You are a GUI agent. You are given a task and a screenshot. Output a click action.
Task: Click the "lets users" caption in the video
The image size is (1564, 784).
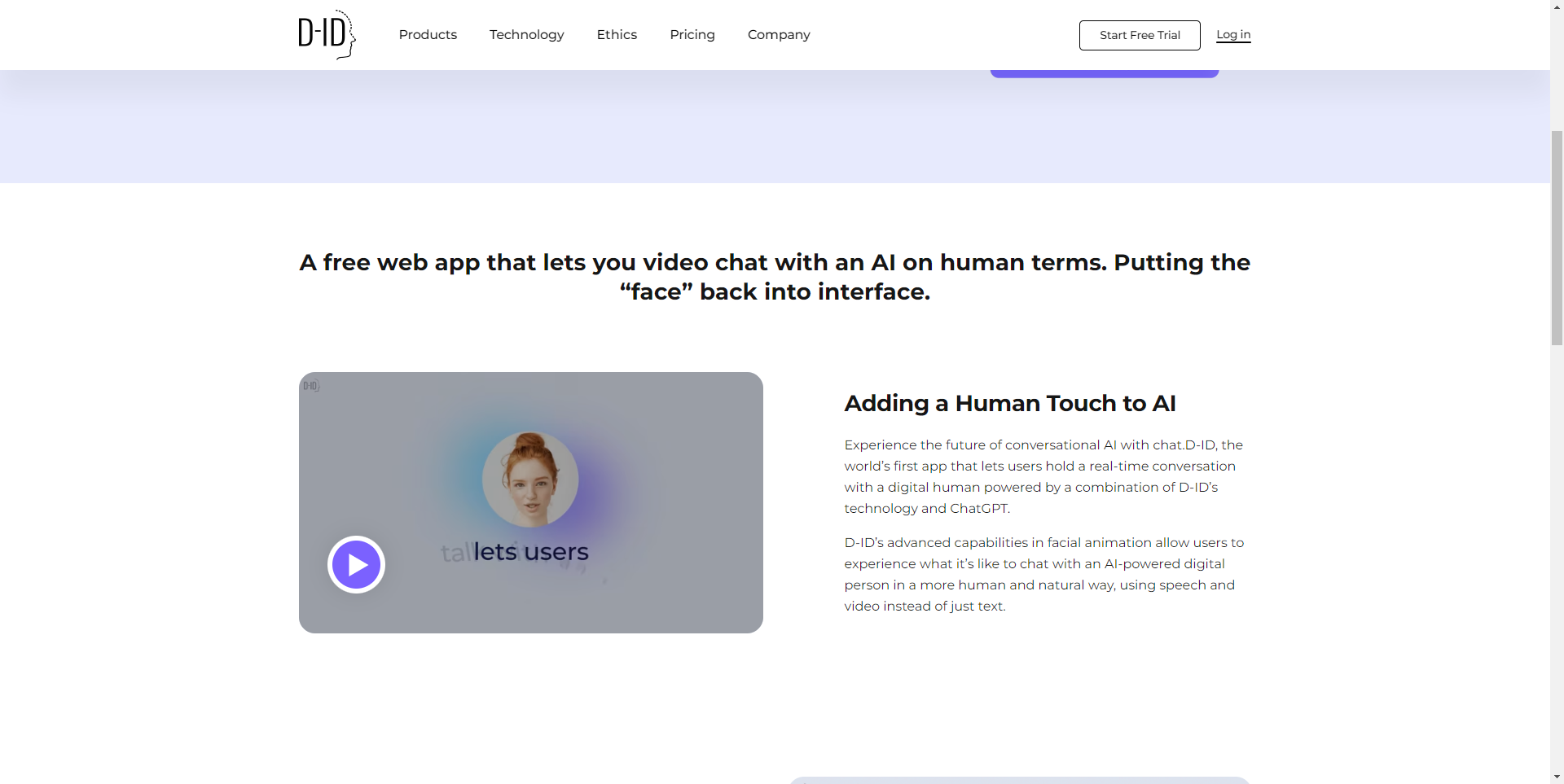pyautogui.click(x=531, y=552)
